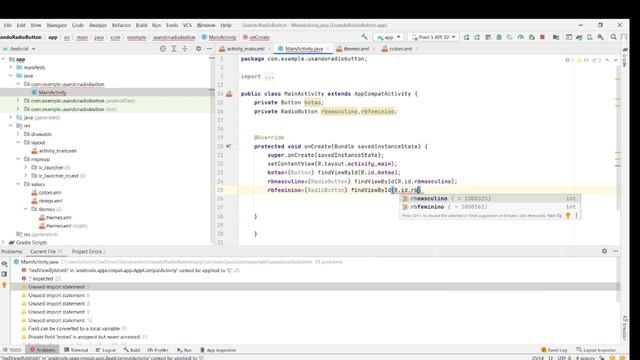Hide the Problems panel minus icon
This screenshot has height=360, width=640.
[615, 251]
